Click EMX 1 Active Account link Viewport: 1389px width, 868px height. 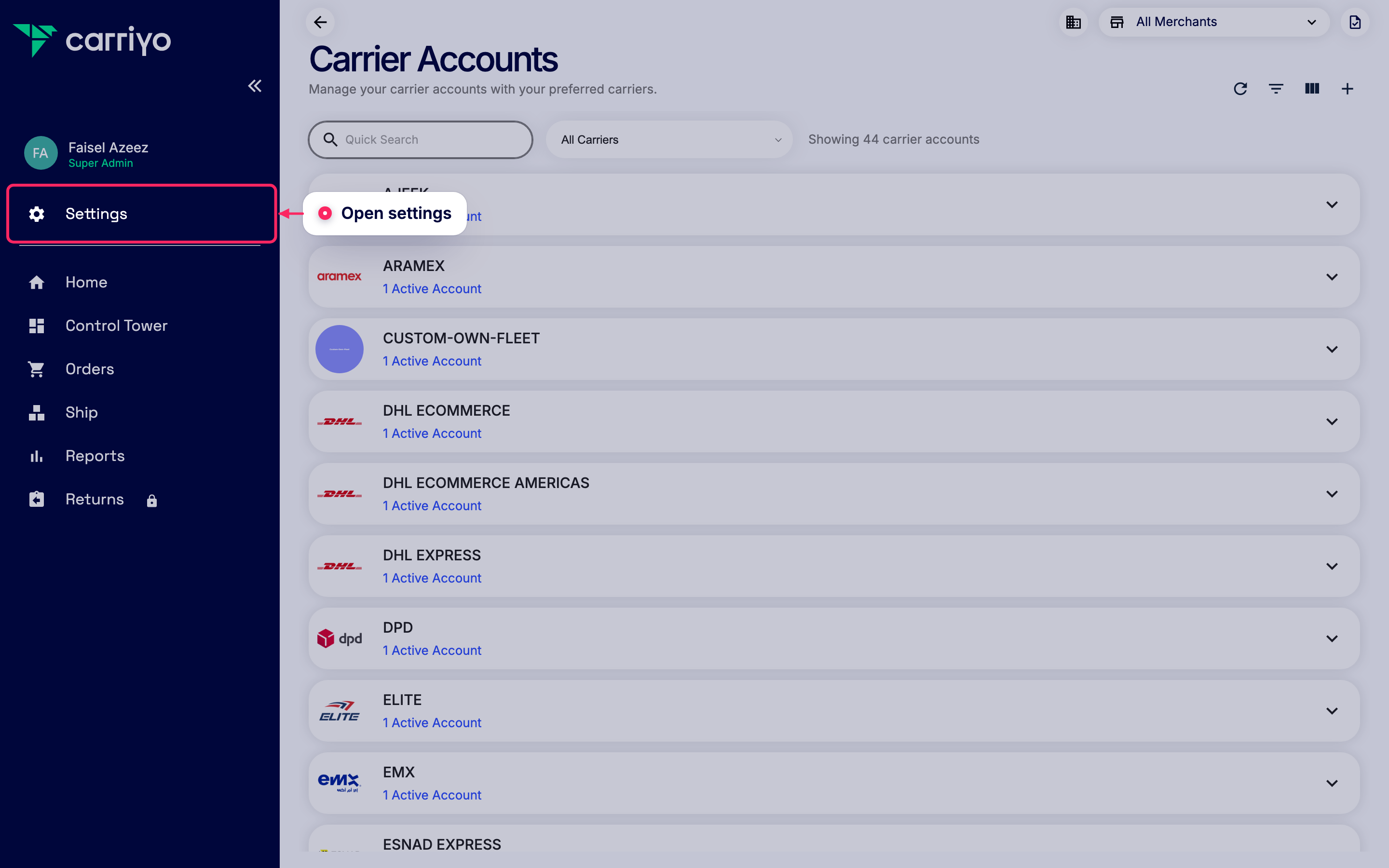(x=432, y=795)
